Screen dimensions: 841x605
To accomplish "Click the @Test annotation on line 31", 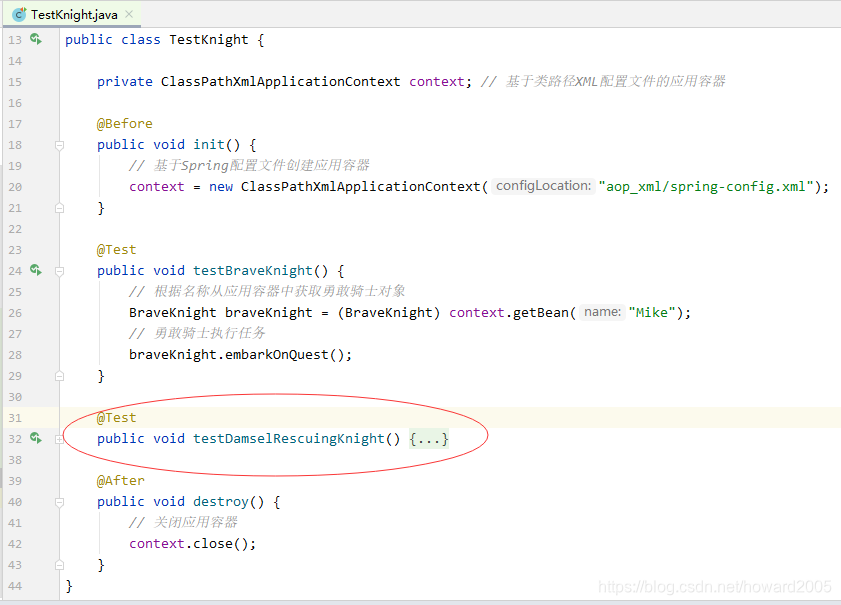I will 116,417.
